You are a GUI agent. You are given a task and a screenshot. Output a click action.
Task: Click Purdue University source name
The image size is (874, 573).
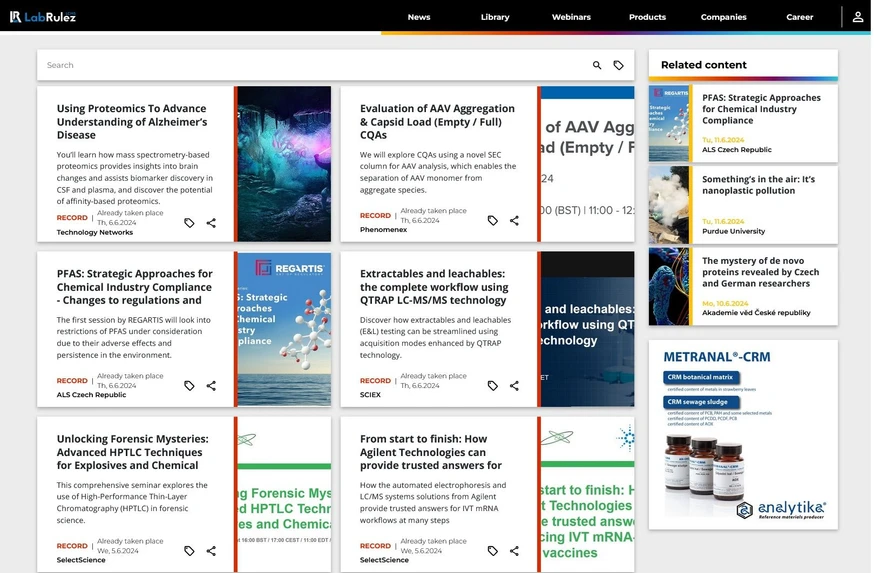click(x=734, y=231)
